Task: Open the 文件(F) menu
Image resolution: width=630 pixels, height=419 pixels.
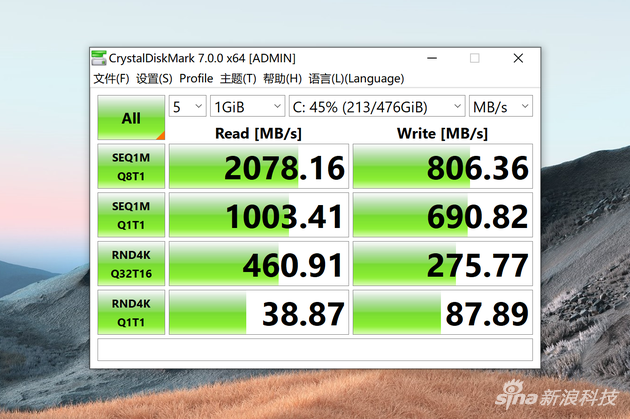Action: point(111,79)
